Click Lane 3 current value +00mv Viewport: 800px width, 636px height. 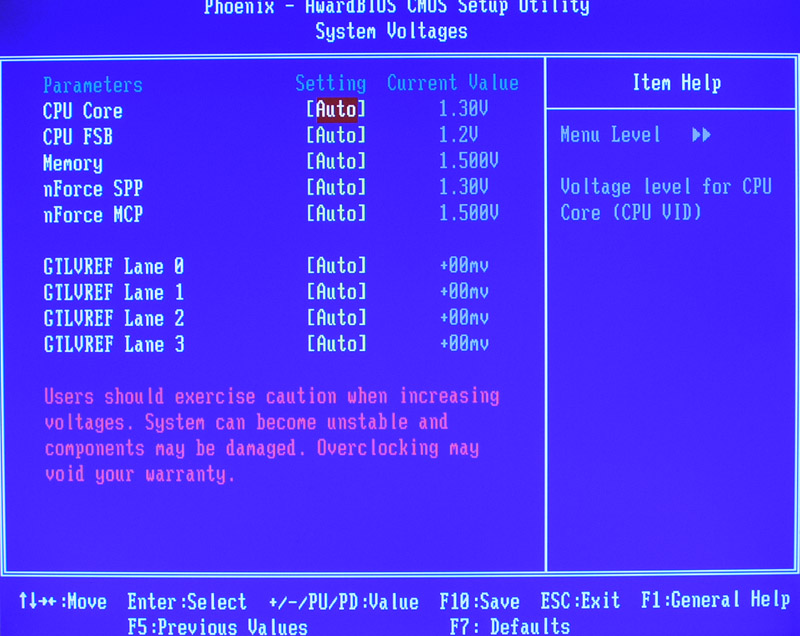point(464,344)
